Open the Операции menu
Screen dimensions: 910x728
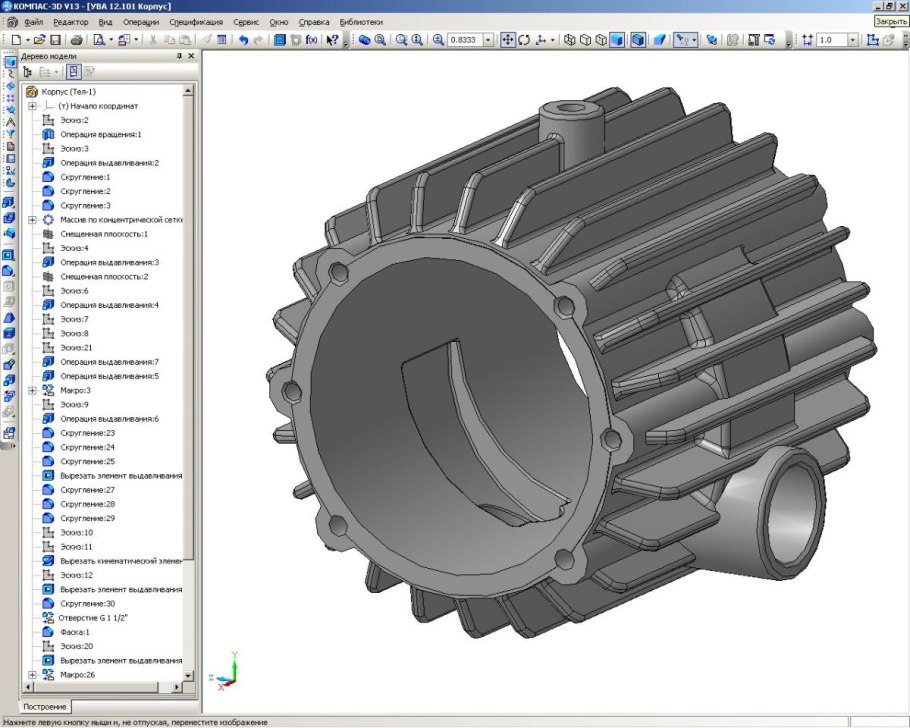[141, 21]
